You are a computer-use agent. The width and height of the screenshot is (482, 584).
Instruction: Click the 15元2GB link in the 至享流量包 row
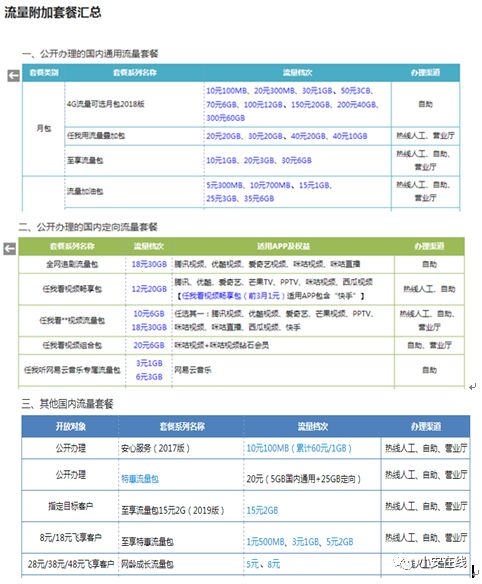(x=262, y=510)
